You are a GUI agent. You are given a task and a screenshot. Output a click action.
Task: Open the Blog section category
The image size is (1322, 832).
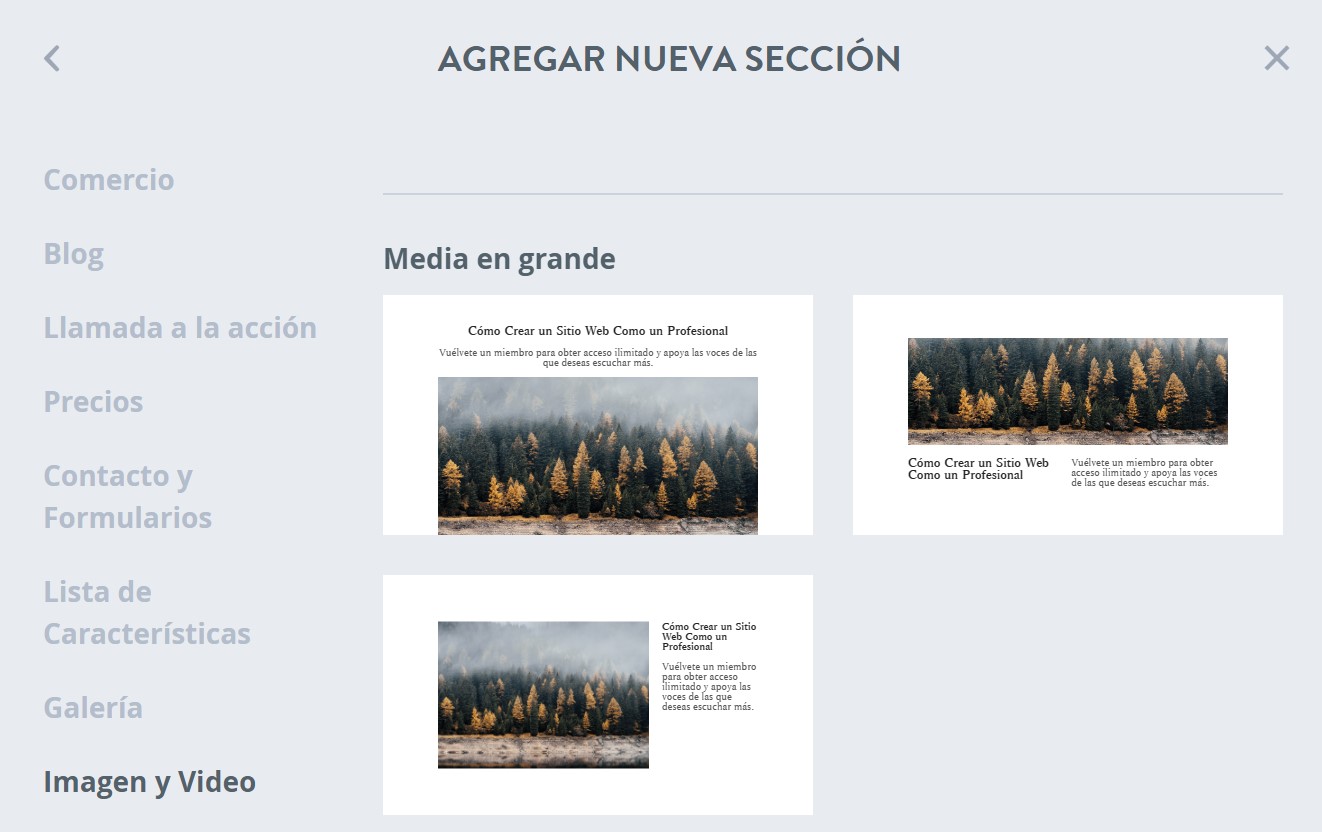pos(73,253)
